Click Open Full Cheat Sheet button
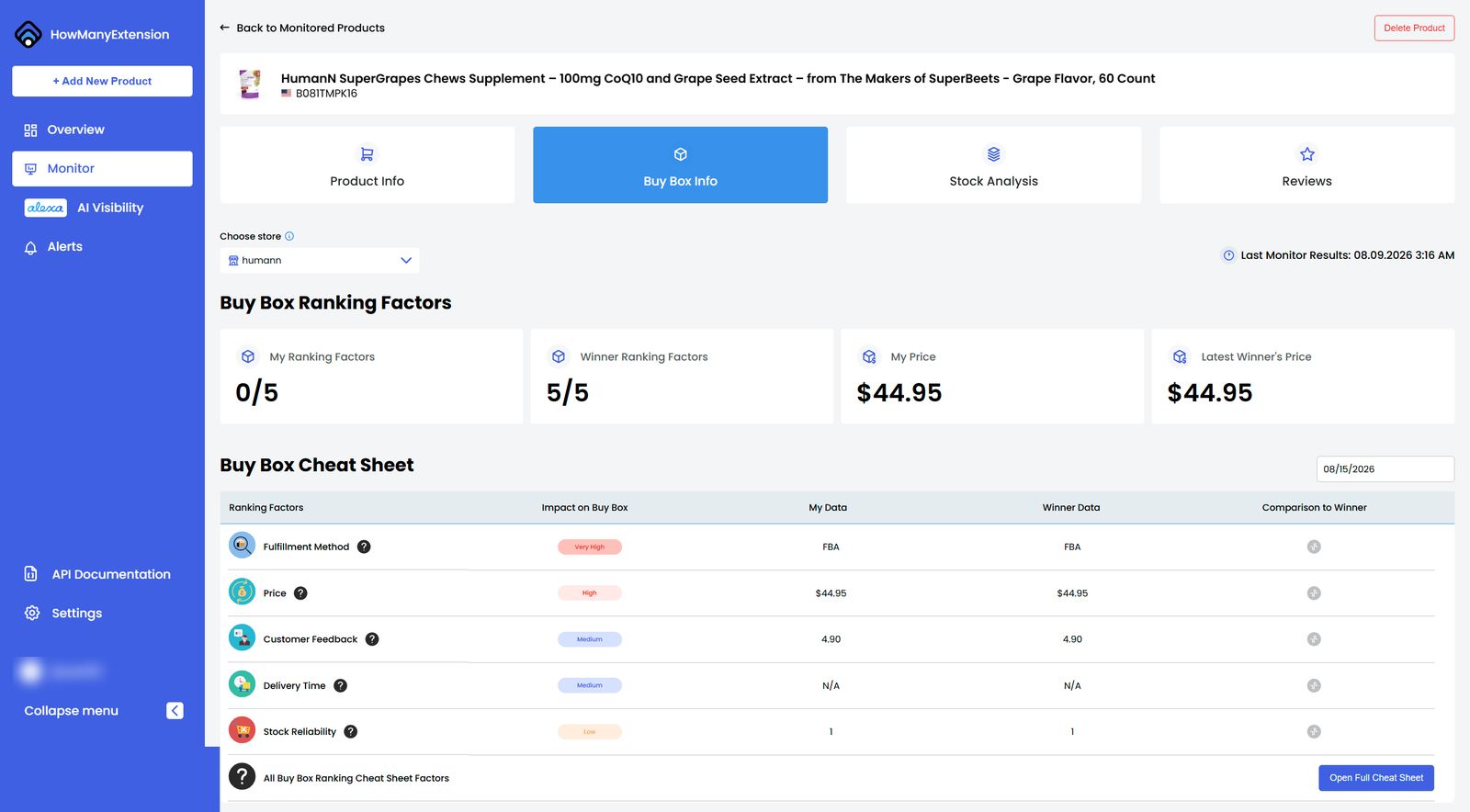1470x812 pixels. 1376,778
